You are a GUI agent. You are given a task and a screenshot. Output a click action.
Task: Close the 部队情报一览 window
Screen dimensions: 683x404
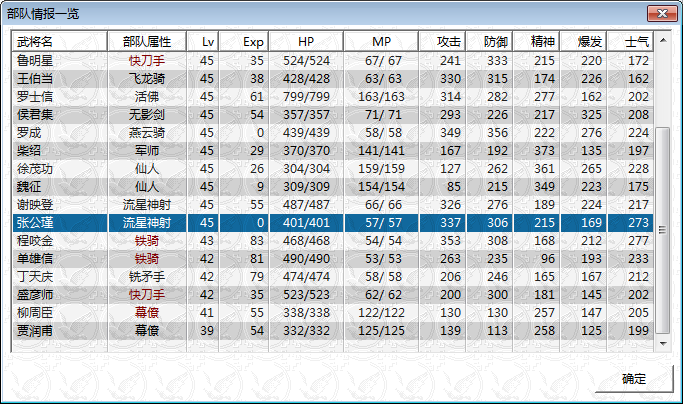click(x=662, y=14)
